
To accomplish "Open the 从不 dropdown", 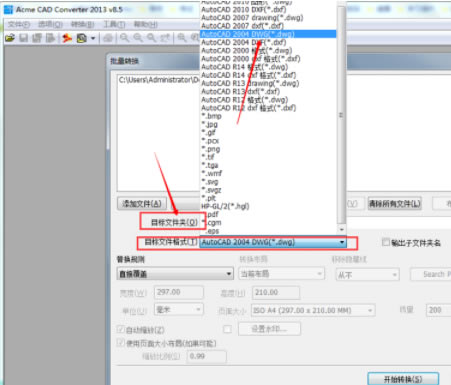I will pyautogui.click(x=367, y=275).
